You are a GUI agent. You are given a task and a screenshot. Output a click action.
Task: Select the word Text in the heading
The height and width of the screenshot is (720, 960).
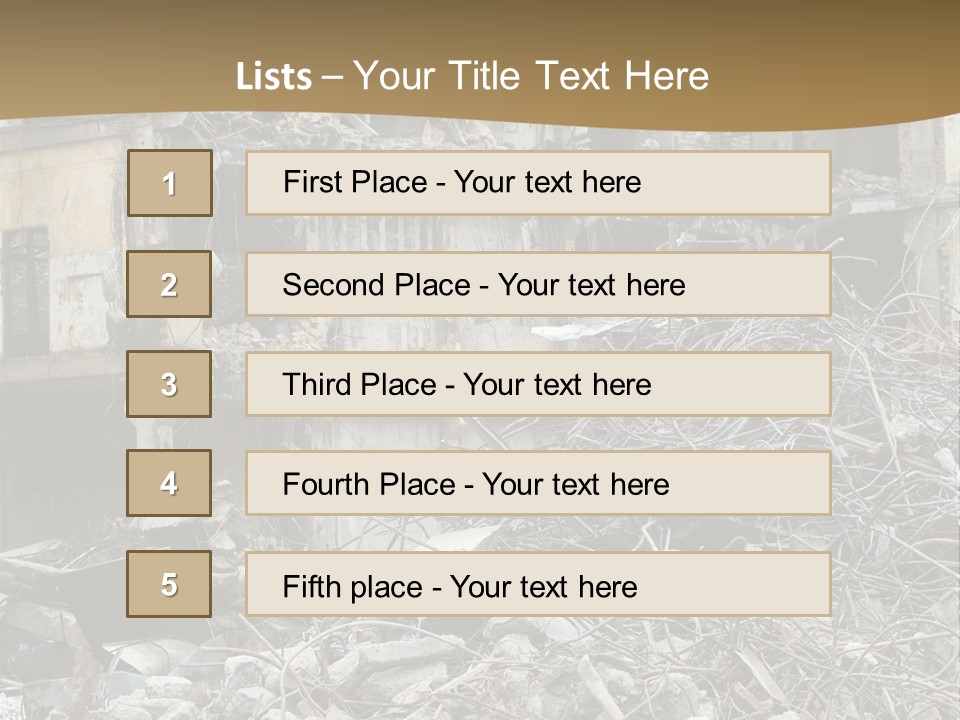pyautogui.click(x=575, y=77)
